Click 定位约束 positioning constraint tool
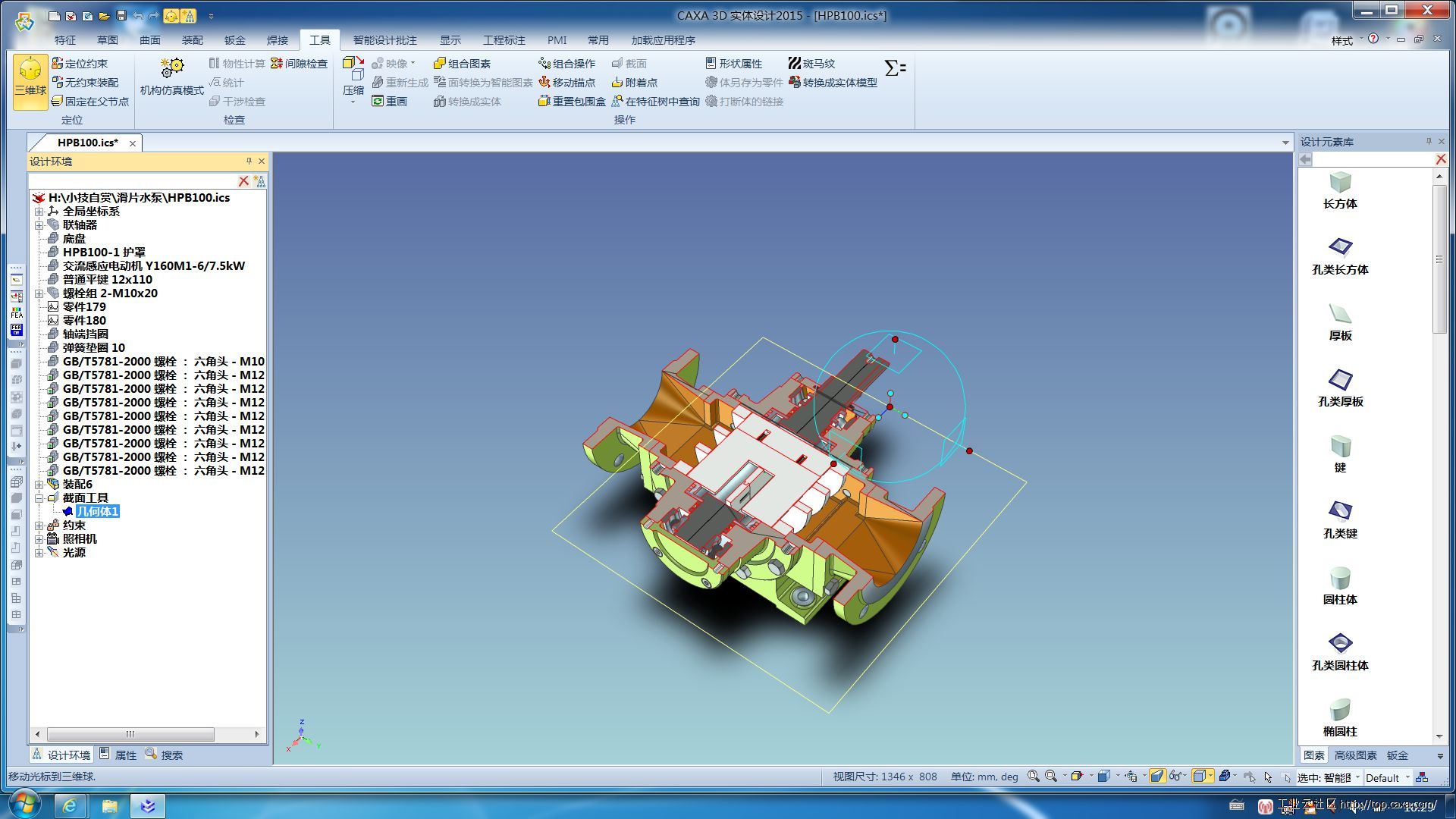Screen dimensions: 1456x819 (80, 64)
